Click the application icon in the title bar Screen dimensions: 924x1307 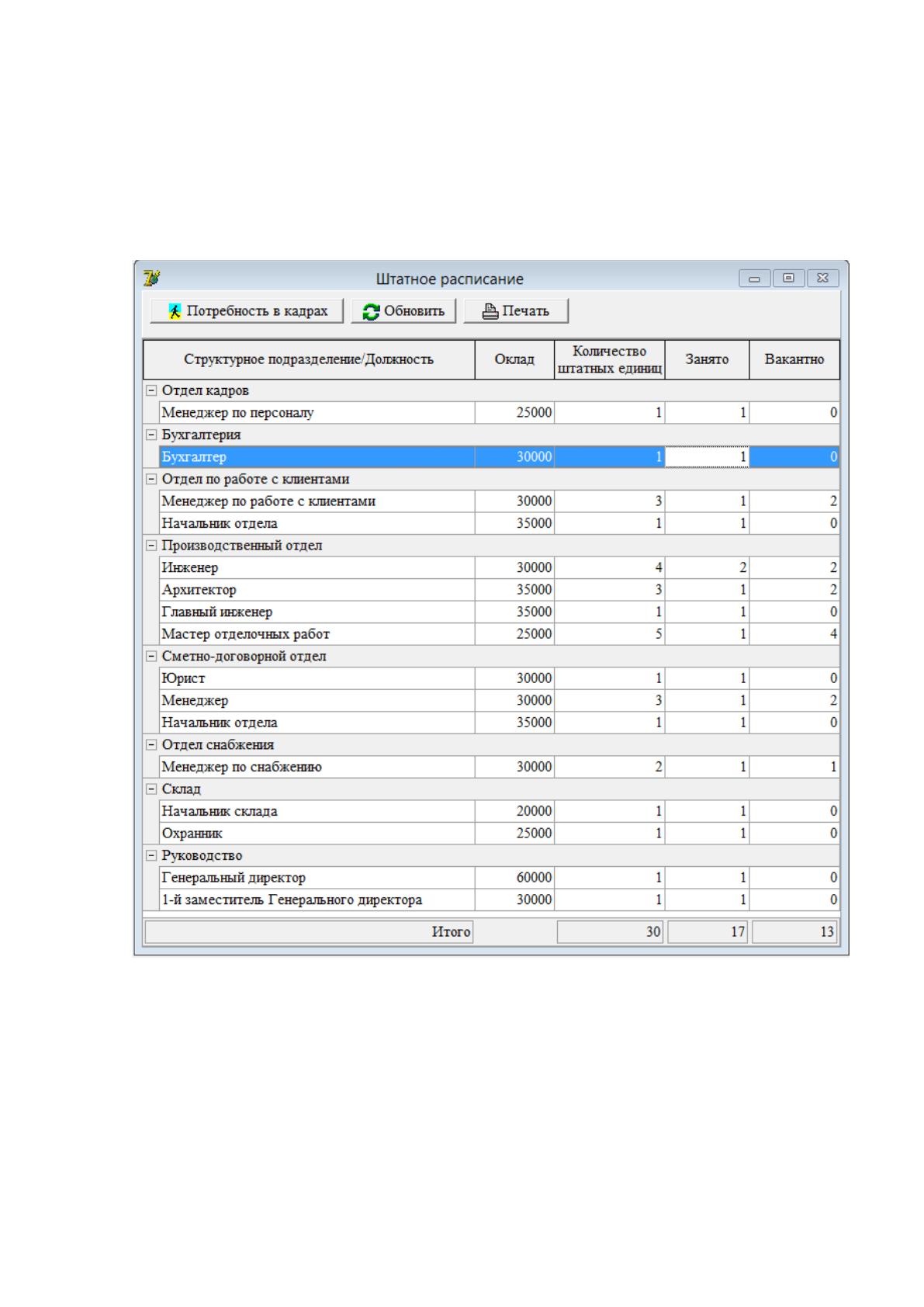click(x=151, y=277)
